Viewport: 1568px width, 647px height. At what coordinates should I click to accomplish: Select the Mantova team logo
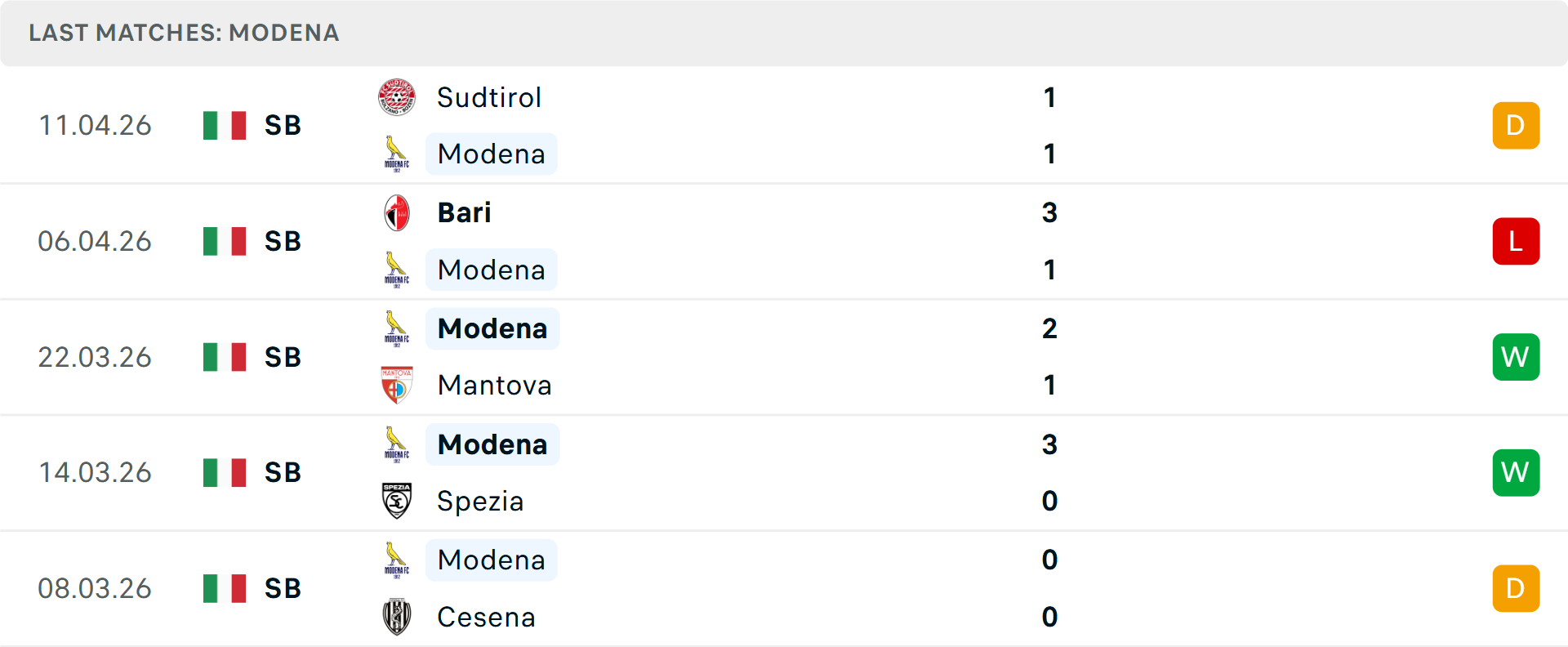pyautogui.click(x=397, y=385)
